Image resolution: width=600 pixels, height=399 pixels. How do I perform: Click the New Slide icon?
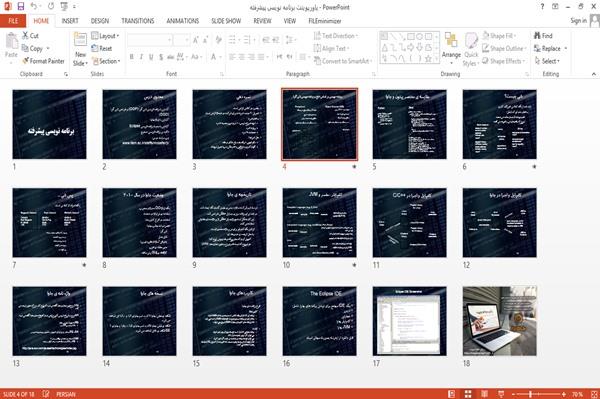point(80,40)
